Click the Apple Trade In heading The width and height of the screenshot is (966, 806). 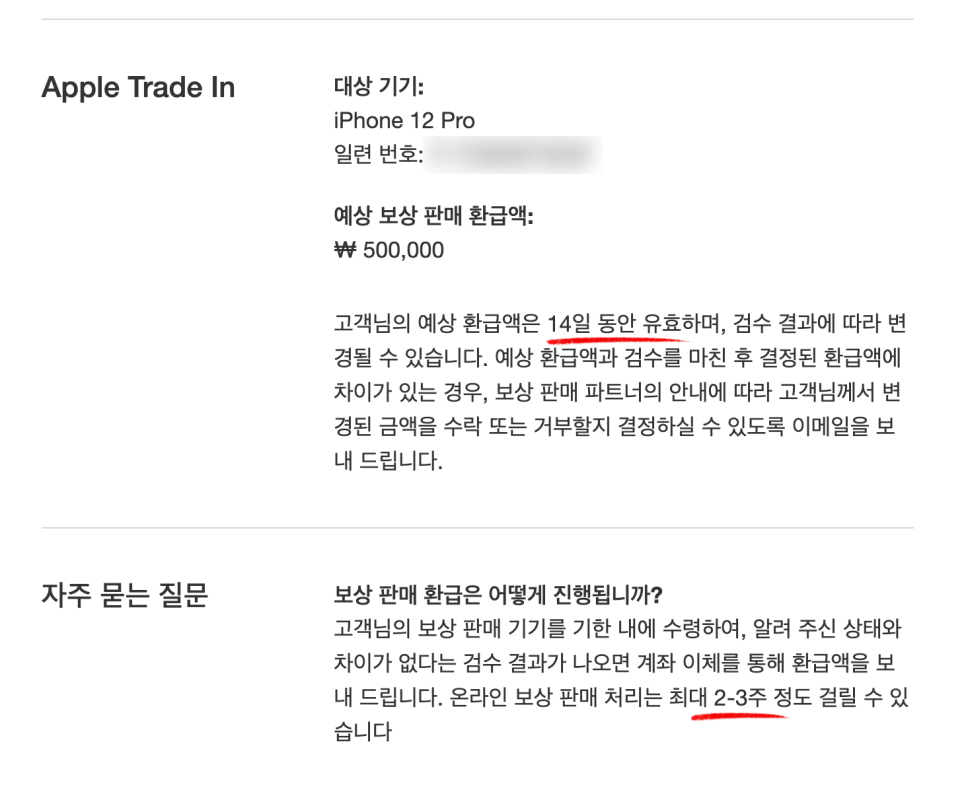pyautogui.click(x=138, y=88)
